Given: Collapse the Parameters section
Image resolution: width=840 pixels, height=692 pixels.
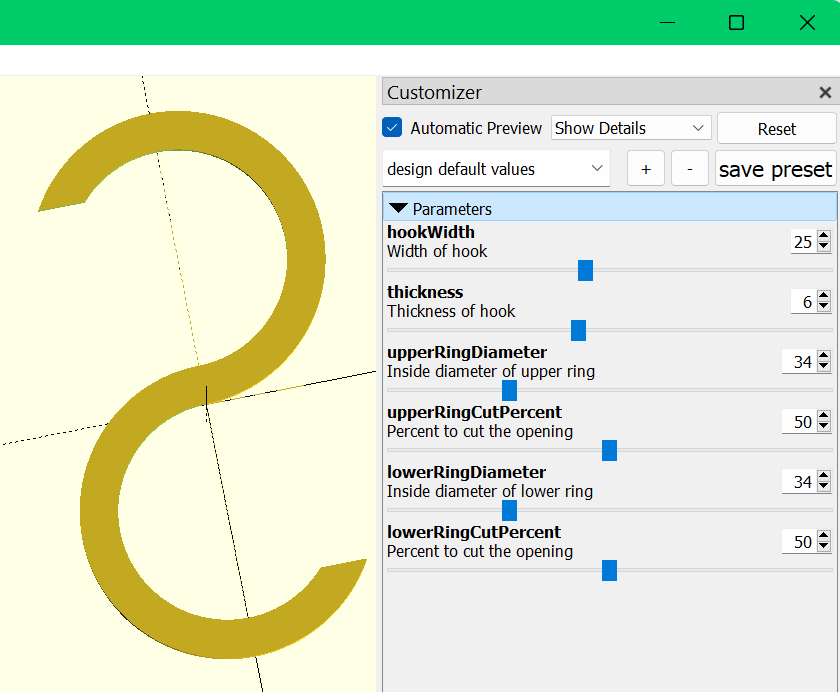Looking at the screenshot, I should [398, 209].
